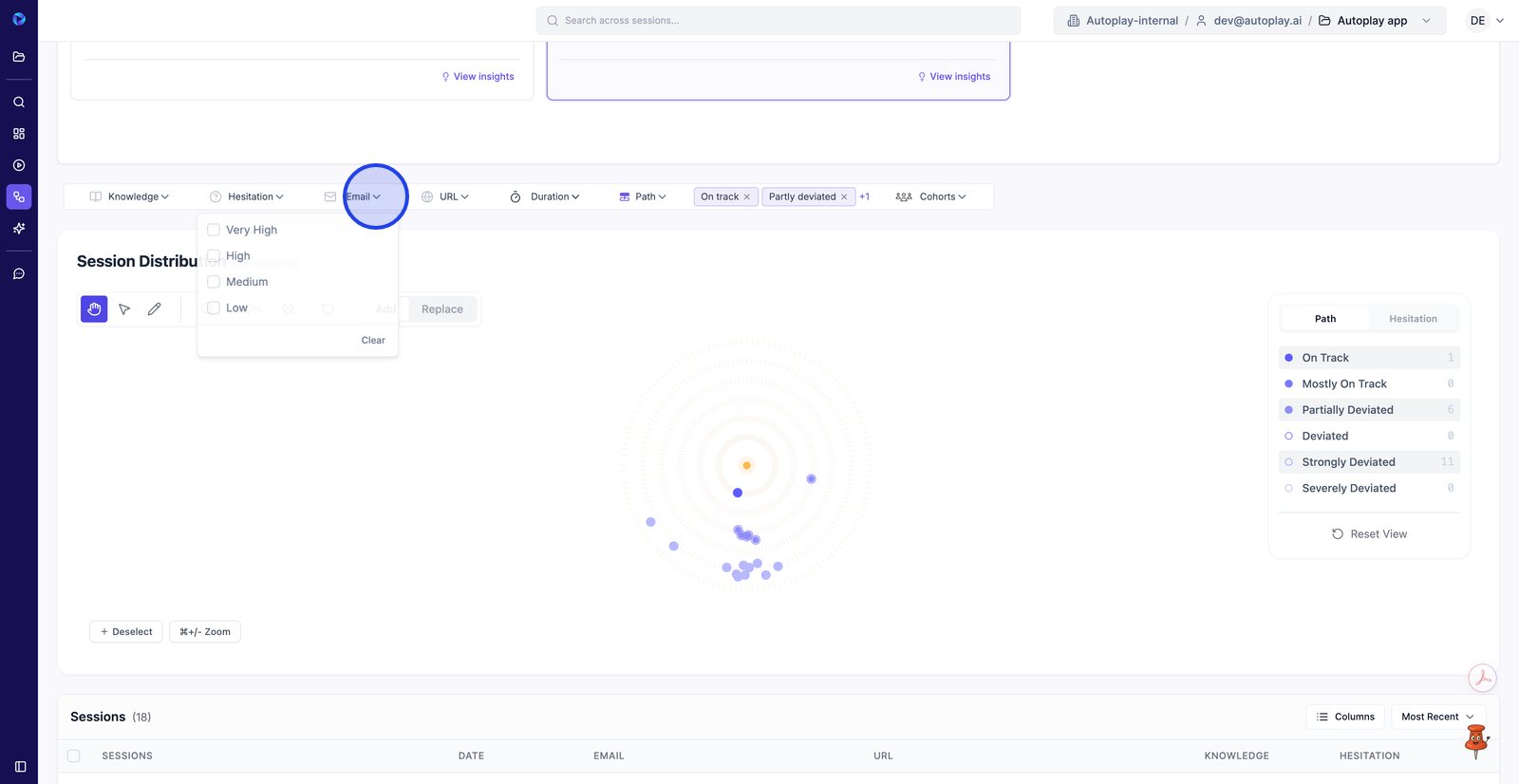The image size is (1519, 784).
Task: Expand the Cohorts filter dropdown
Action: point(930,197)
